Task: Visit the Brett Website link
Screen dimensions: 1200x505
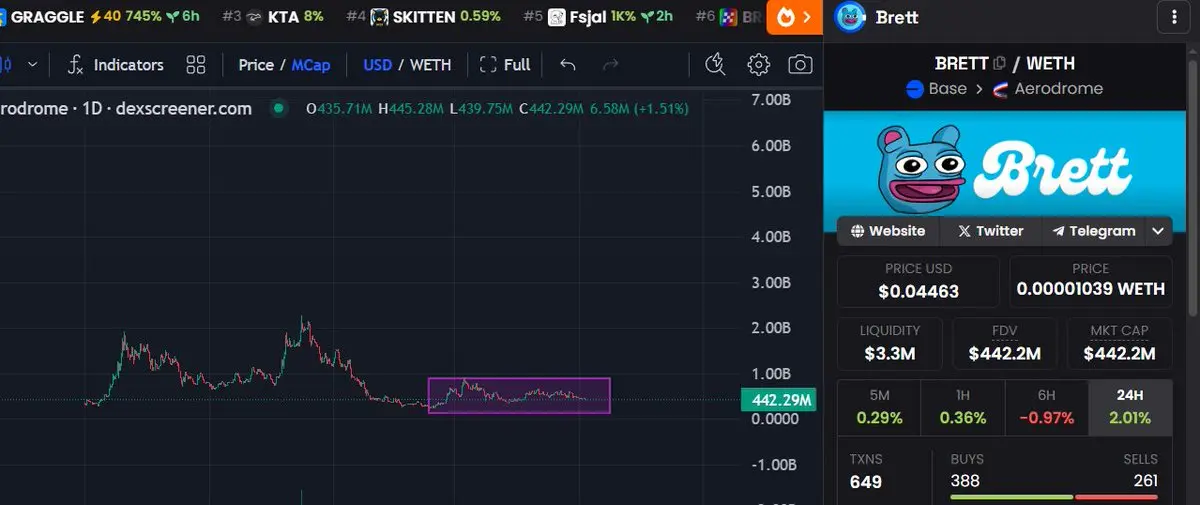Action: point(888,231)
